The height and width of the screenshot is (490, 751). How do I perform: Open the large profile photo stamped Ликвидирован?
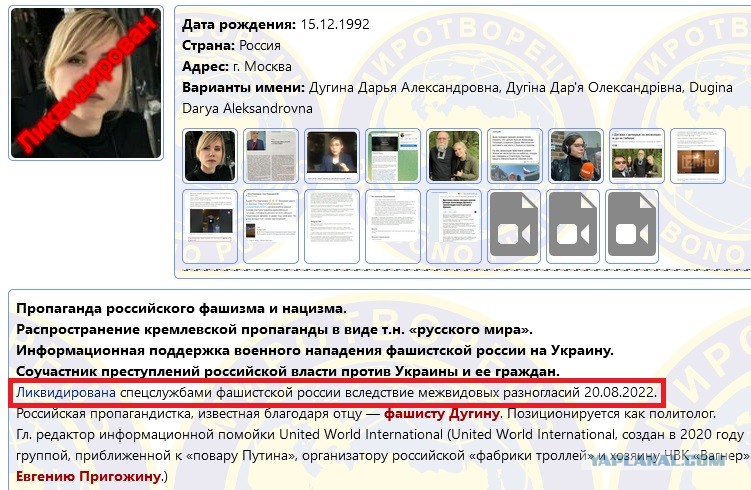[x=86, y=83]
